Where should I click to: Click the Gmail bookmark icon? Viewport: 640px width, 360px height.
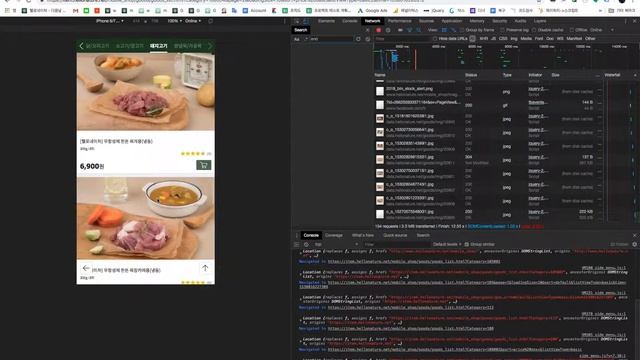pos(75,11)
